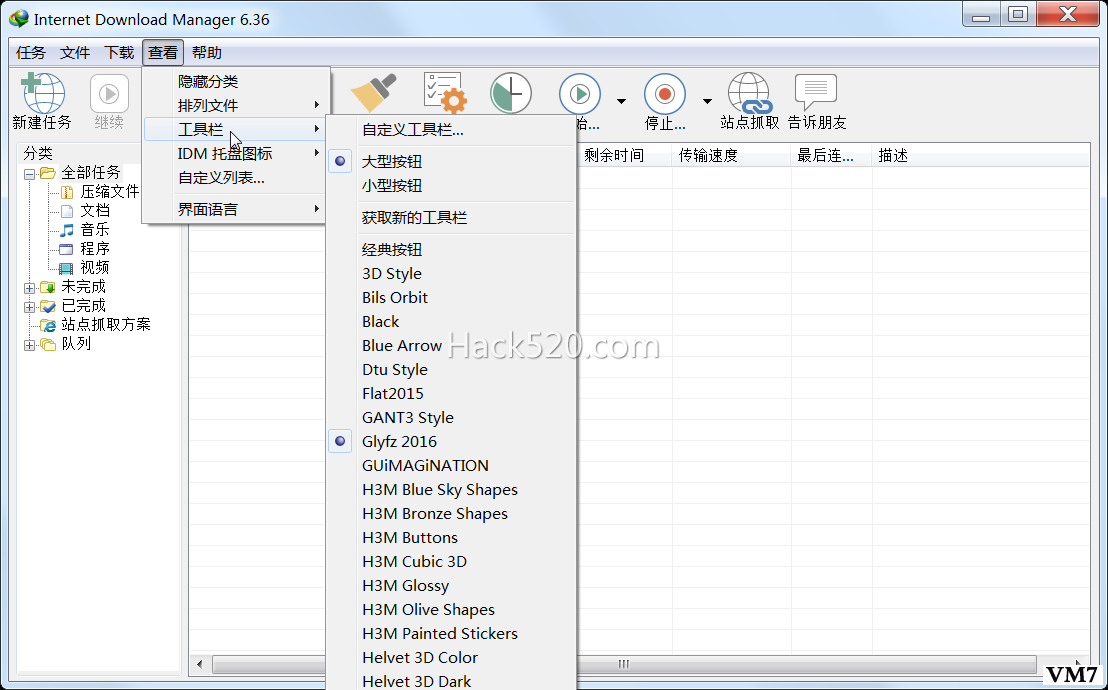
Task: Click the stop queue record icon (停止)
Action: [664, 93]
